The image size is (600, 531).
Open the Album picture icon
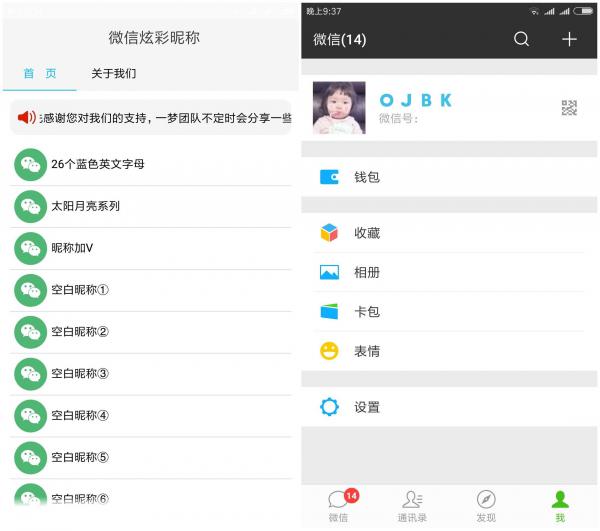[x=329, y=272]
